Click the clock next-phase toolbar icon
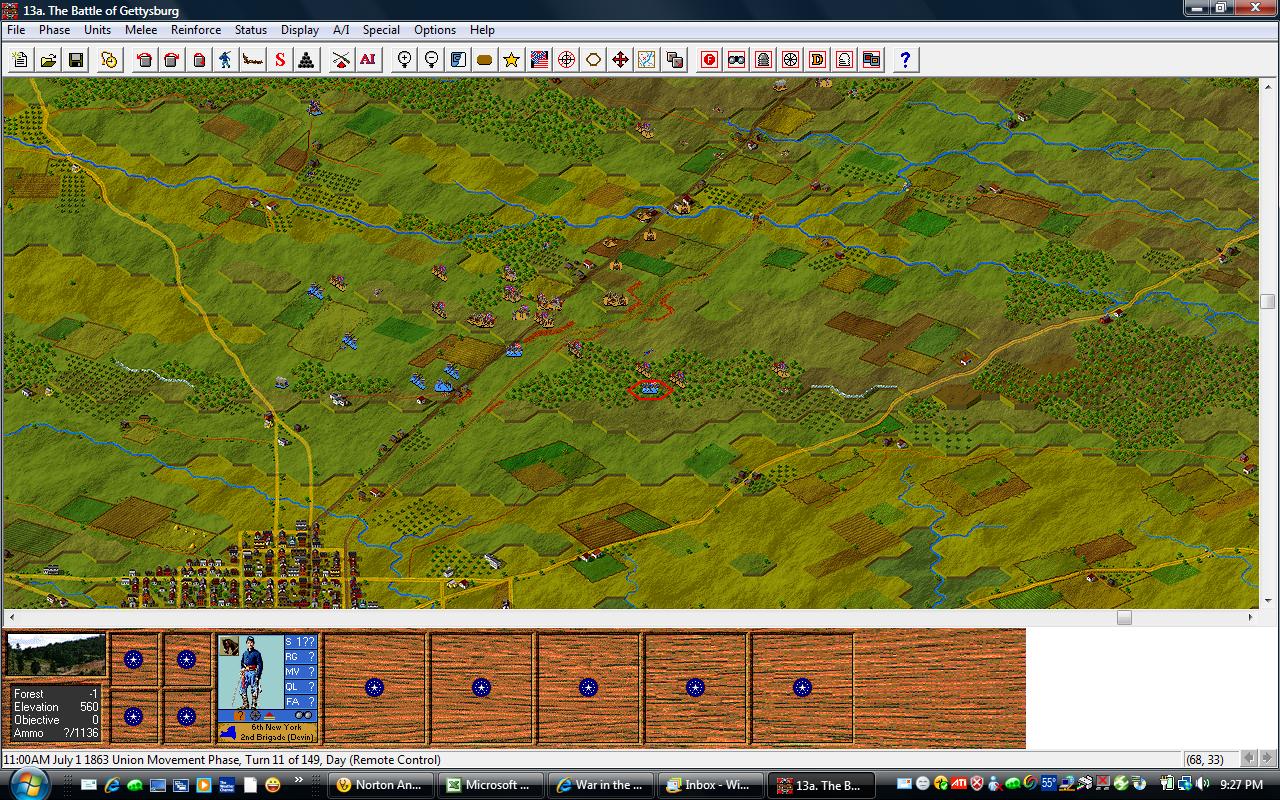Image resolution: width=1280 pixels, height=800 pixels. pyautogui.click(x=109, y=60)
